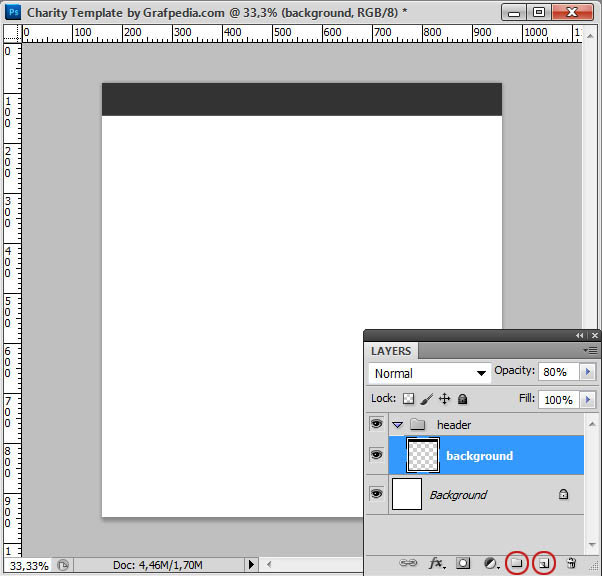Lock transparent pixels with checkerboard icon
The image size is (602, 576).
(x=408, y=399)
